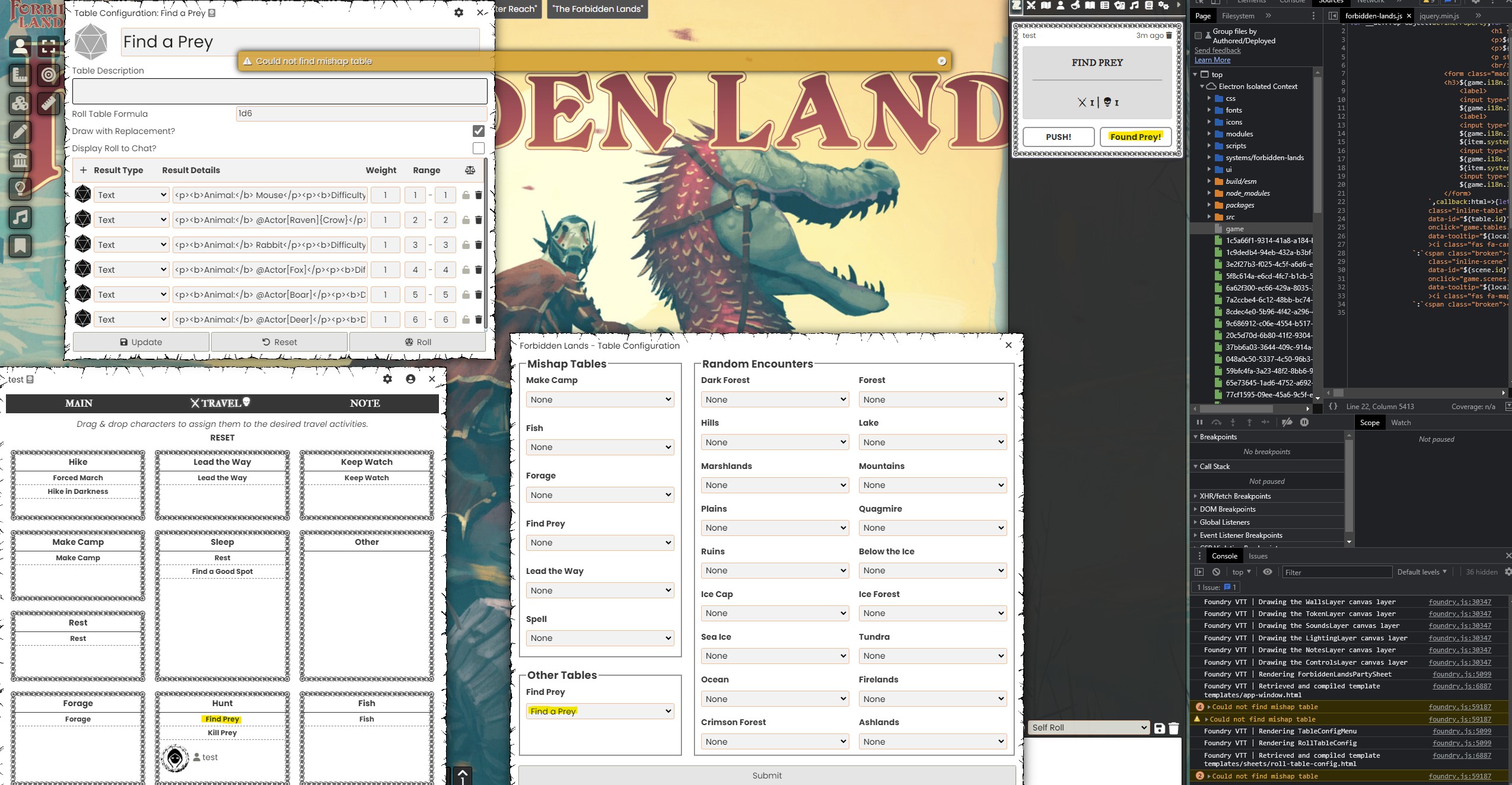The image size is (1512, 785).
Task: Click the normalize weights balance-scale icon
Action: 470,170
